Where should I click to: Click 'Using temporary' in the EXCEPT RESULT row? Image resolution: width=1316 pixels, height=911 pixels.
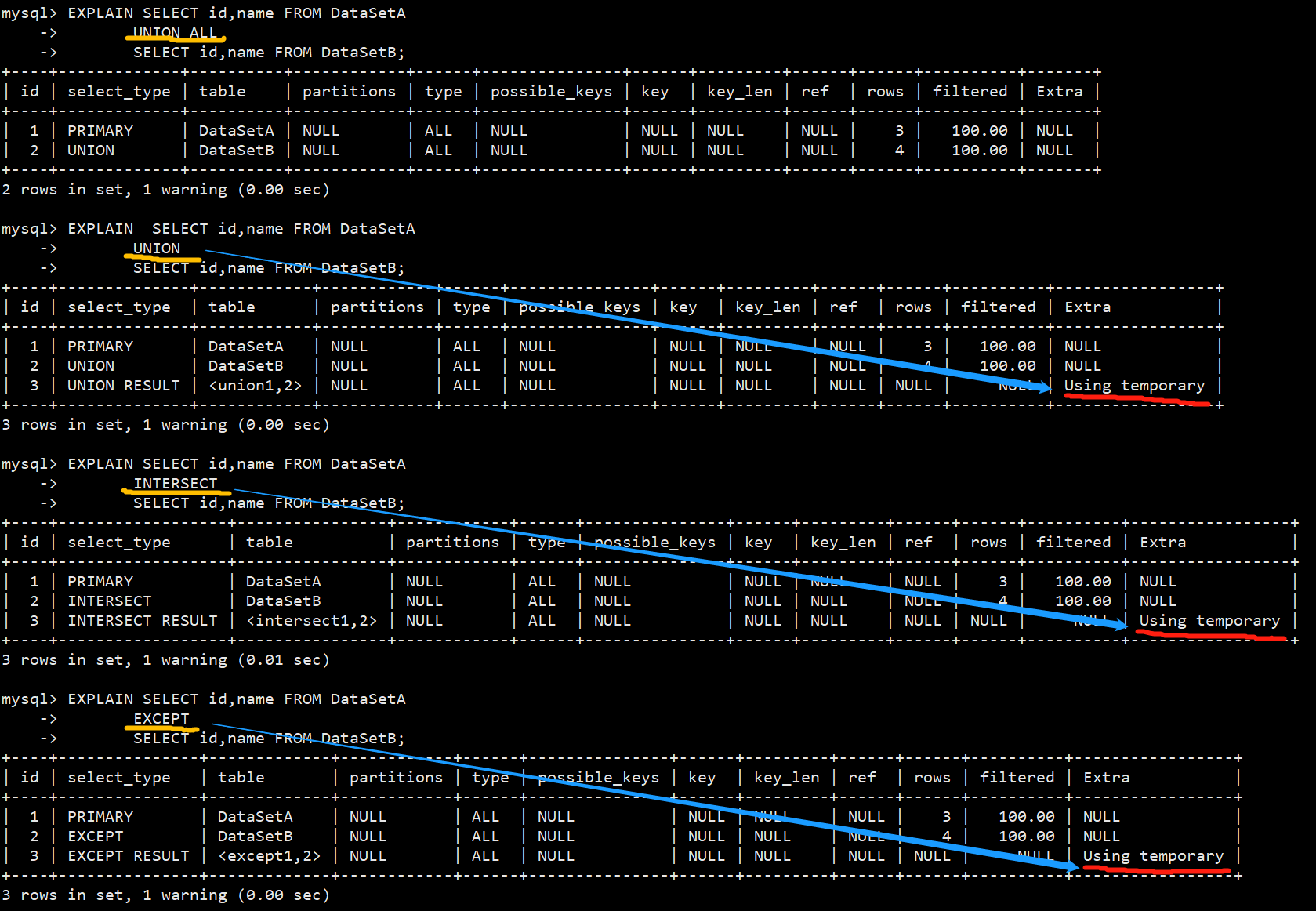tap(1153, 856)
